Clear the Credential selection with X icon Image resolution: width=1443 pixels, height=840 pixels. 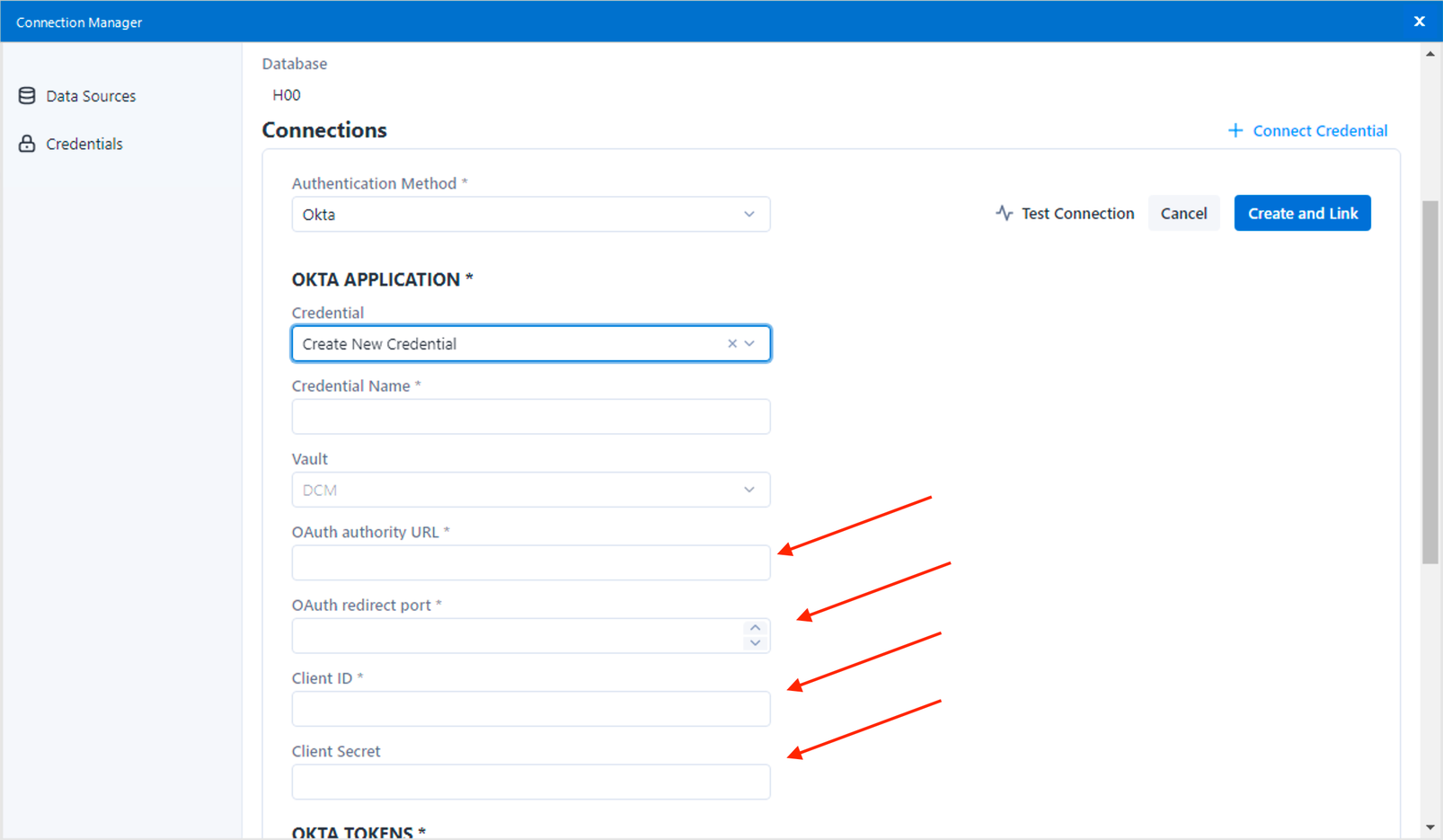(731, 344)
